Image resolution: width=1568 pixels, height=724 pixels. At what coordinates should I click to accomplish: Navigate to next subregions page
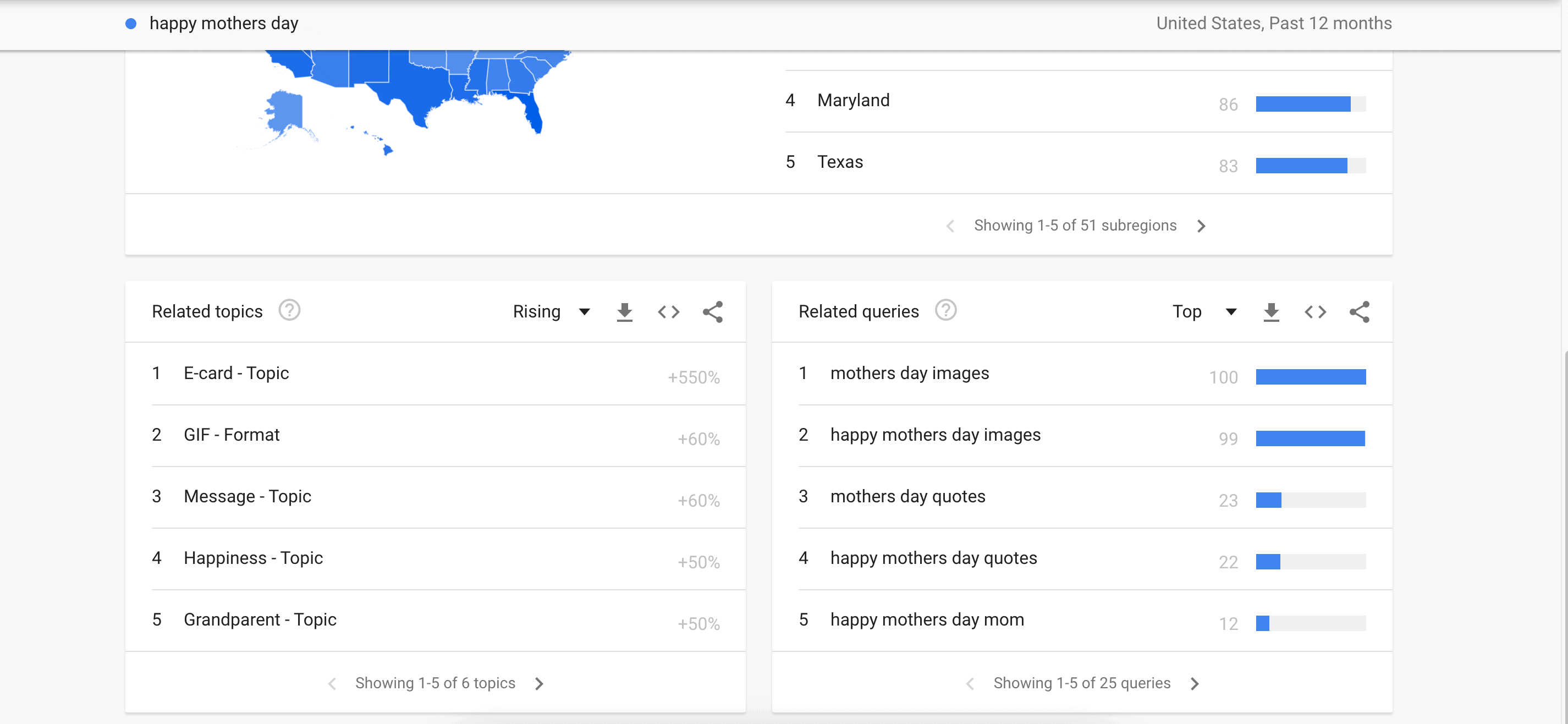pos(1200,224)
